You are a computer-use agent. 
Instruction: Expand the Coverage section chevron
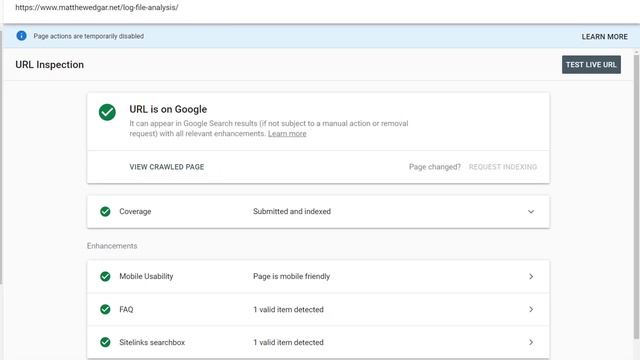point(531,211)
